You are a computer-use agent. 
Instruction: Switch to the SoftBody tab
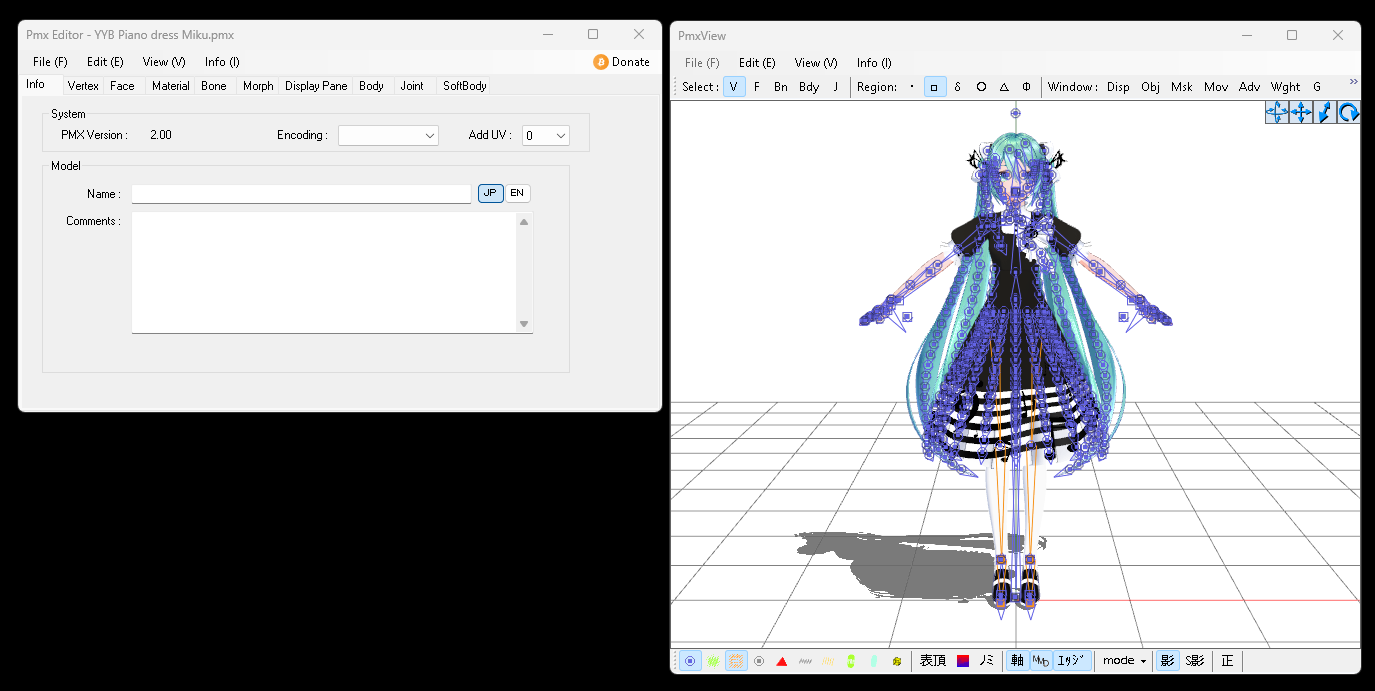465,86
